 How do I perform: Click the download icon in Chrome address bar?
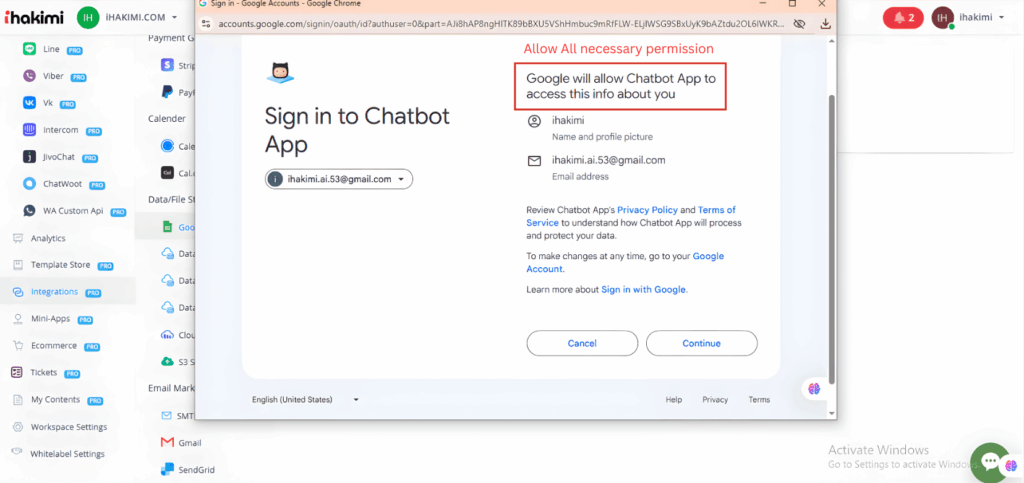point(826,23)
